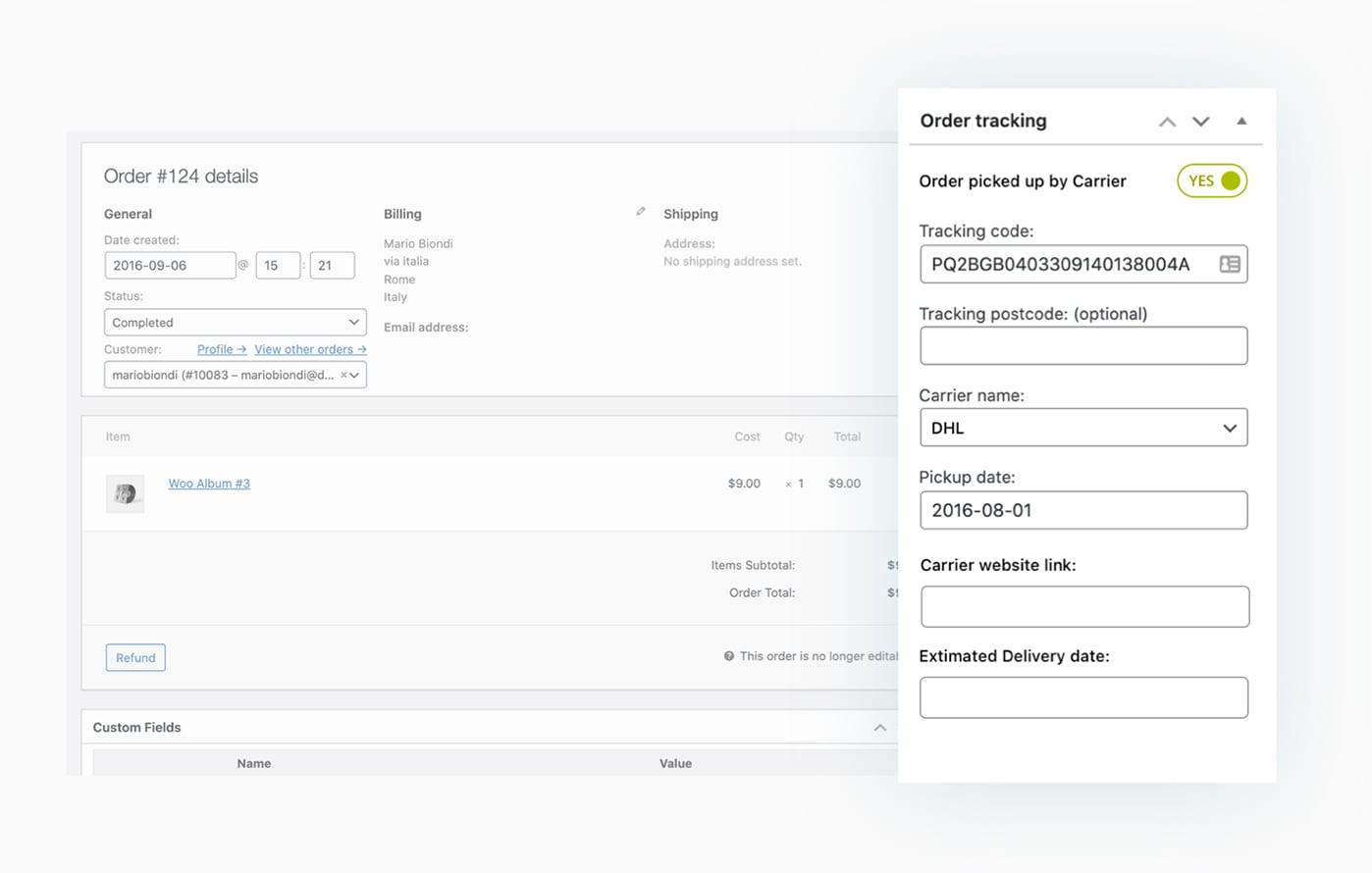Viewport: 1372px width, 873px height.
Task: Open the View other orders link
Action: (310, 349)
